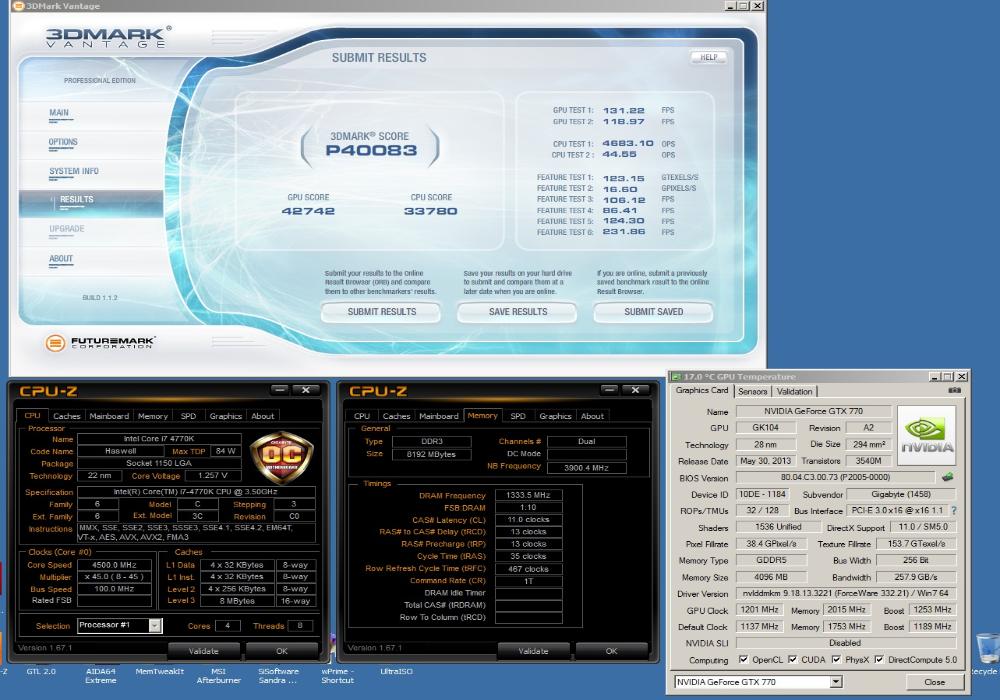Open SPD tab in left CPU-Z window
This screenshot has width=1000, height=700.
(x=188, y=416)
